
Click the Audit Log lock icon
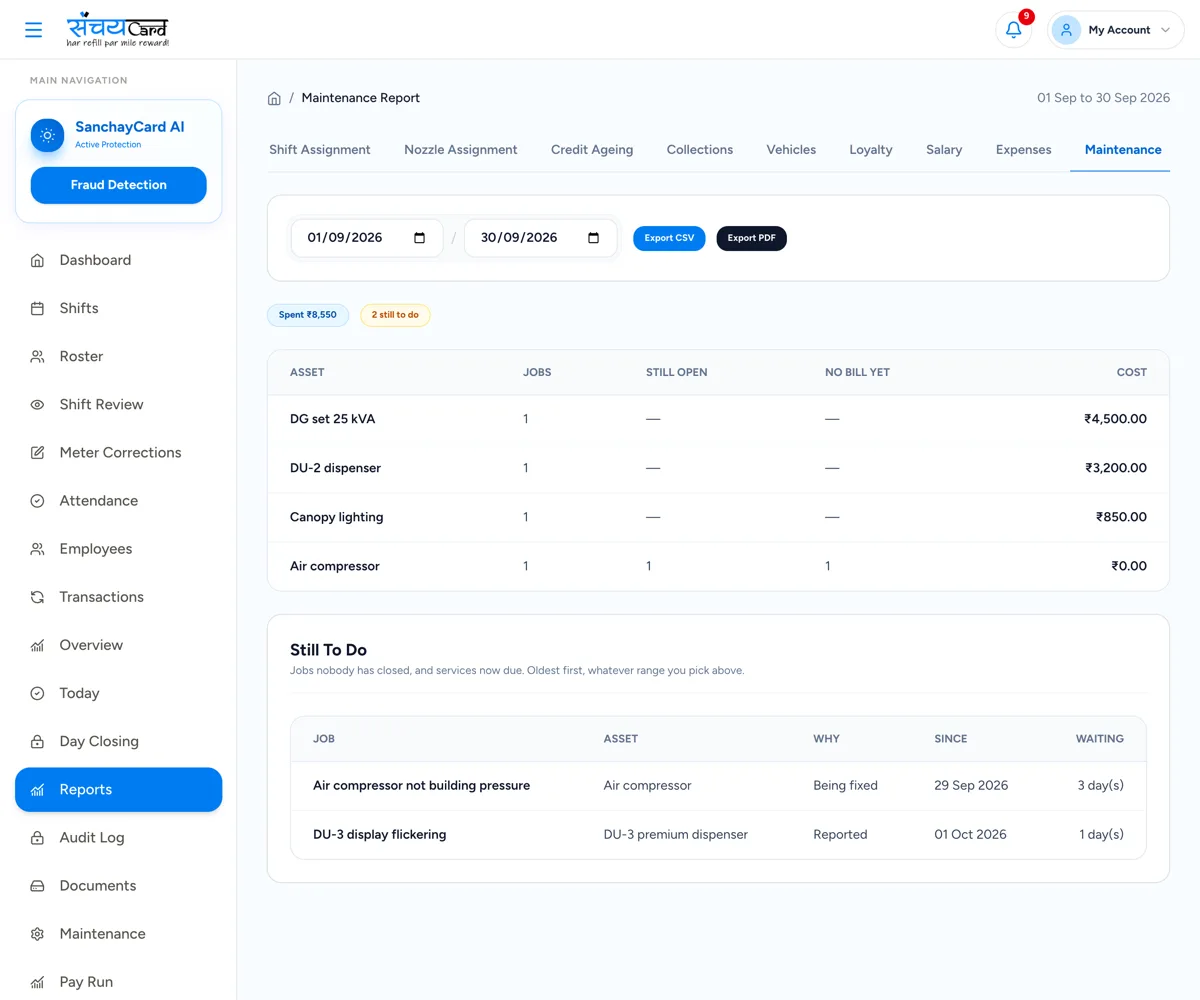point(37,838)
